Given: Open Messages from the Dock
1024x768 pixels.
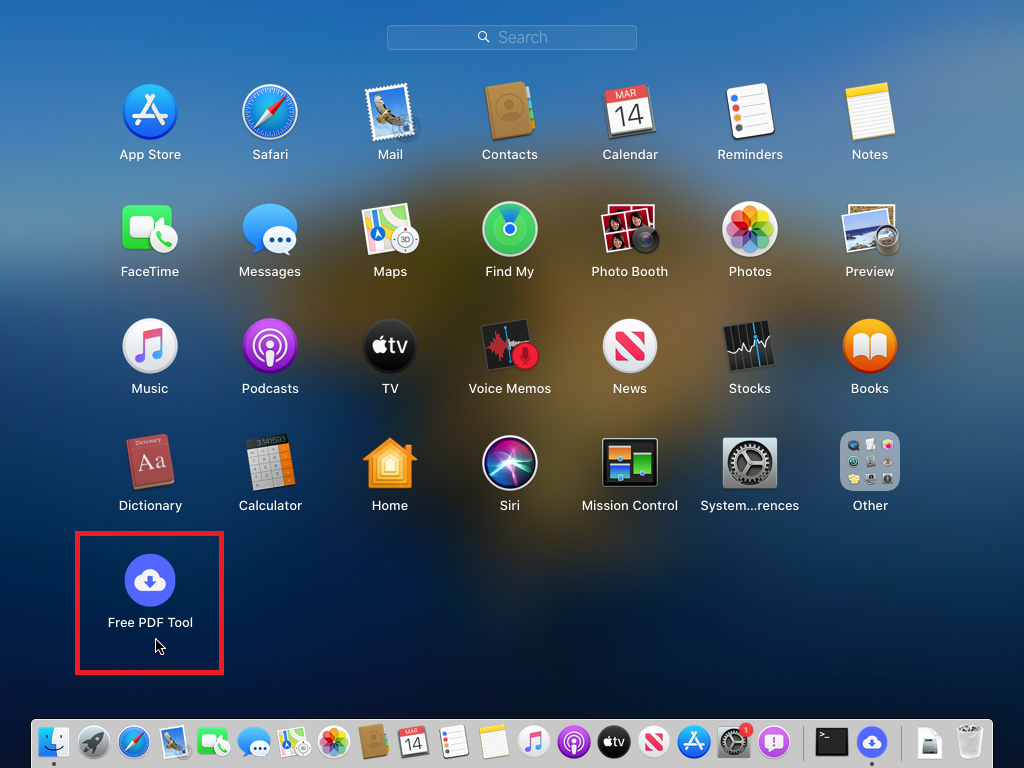Looking at the screenshot, I should (253, 743).
